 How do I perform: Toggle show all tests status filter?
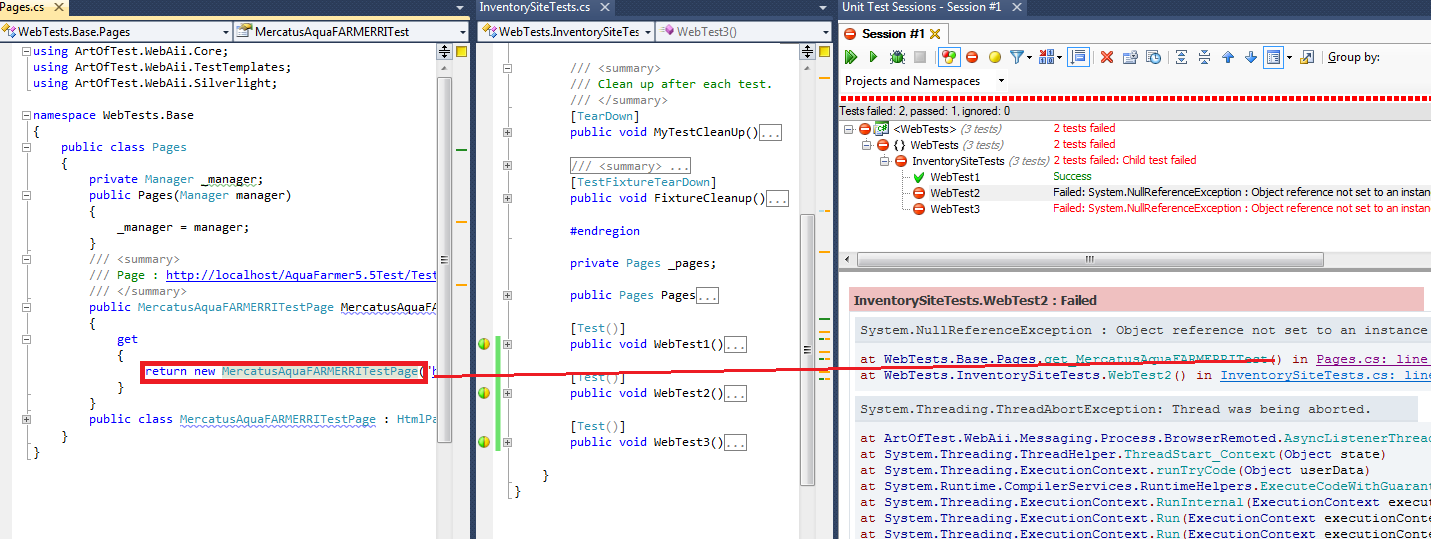948,58
